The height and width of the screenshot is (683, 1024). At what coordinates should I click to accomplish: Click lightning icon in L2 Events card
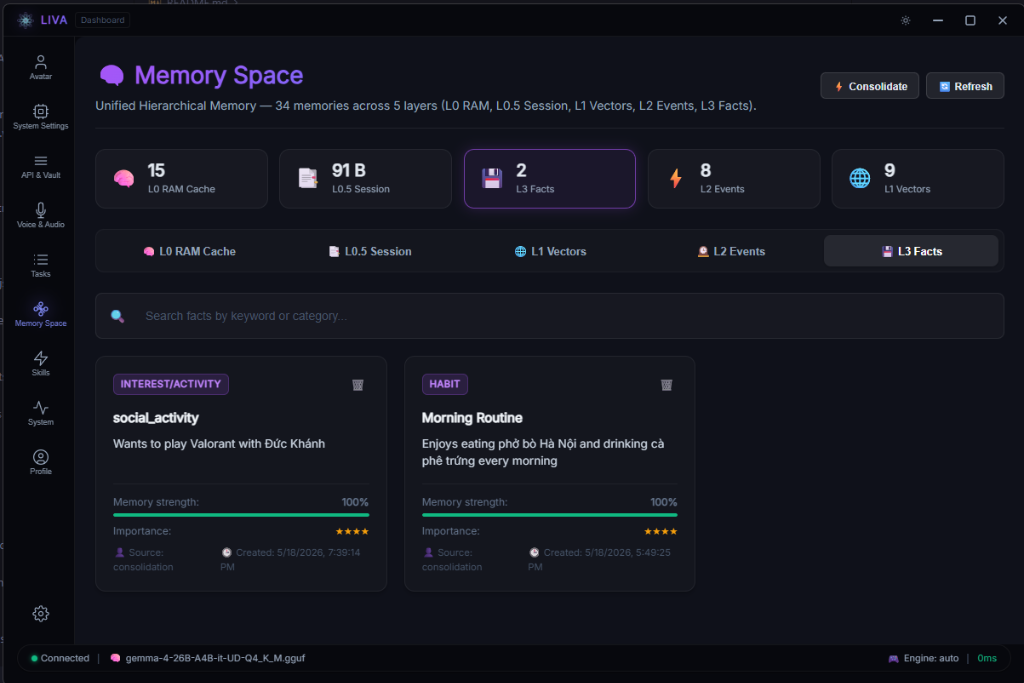pos(676,178)
